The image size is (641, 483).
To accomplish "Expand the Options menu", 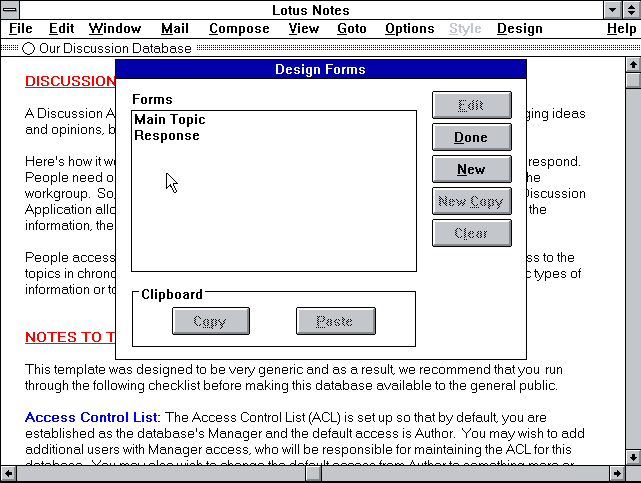I will point(409,29).
